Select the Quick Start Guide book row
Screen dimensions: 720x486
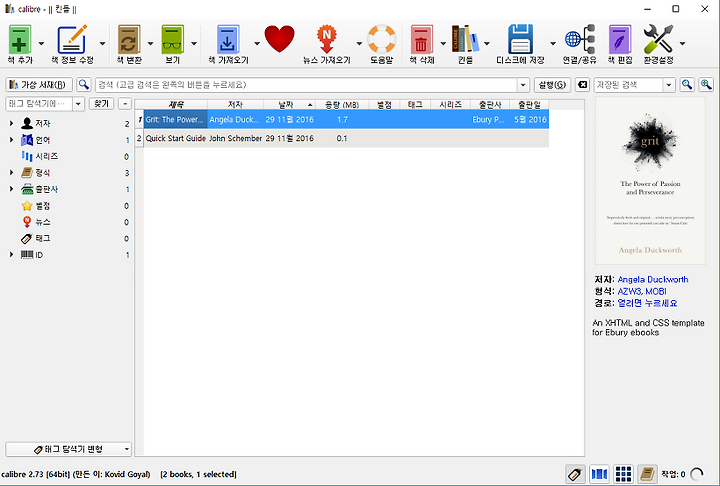342,138
